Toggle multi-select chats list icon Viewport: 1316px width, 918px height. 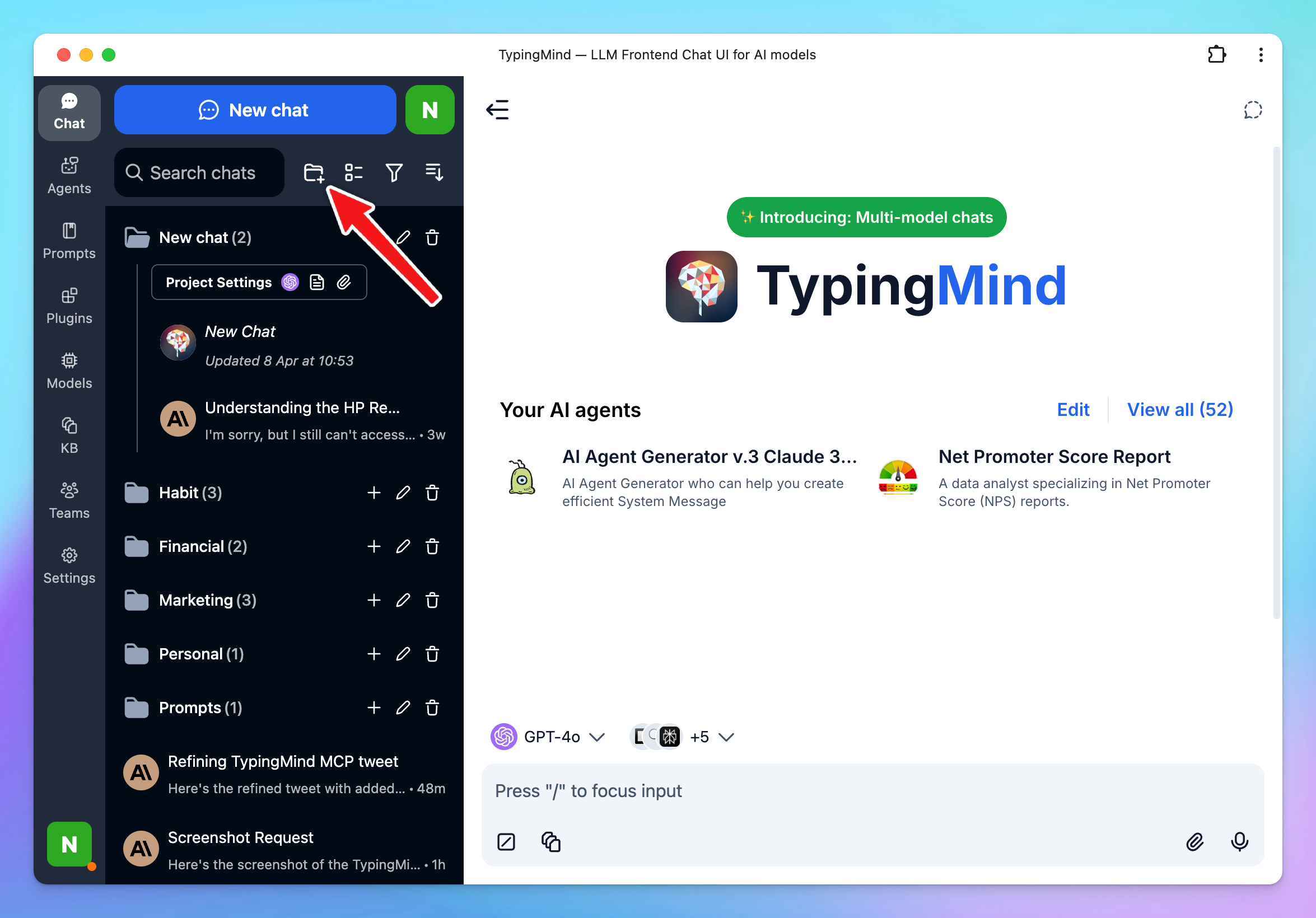(354, 172)
